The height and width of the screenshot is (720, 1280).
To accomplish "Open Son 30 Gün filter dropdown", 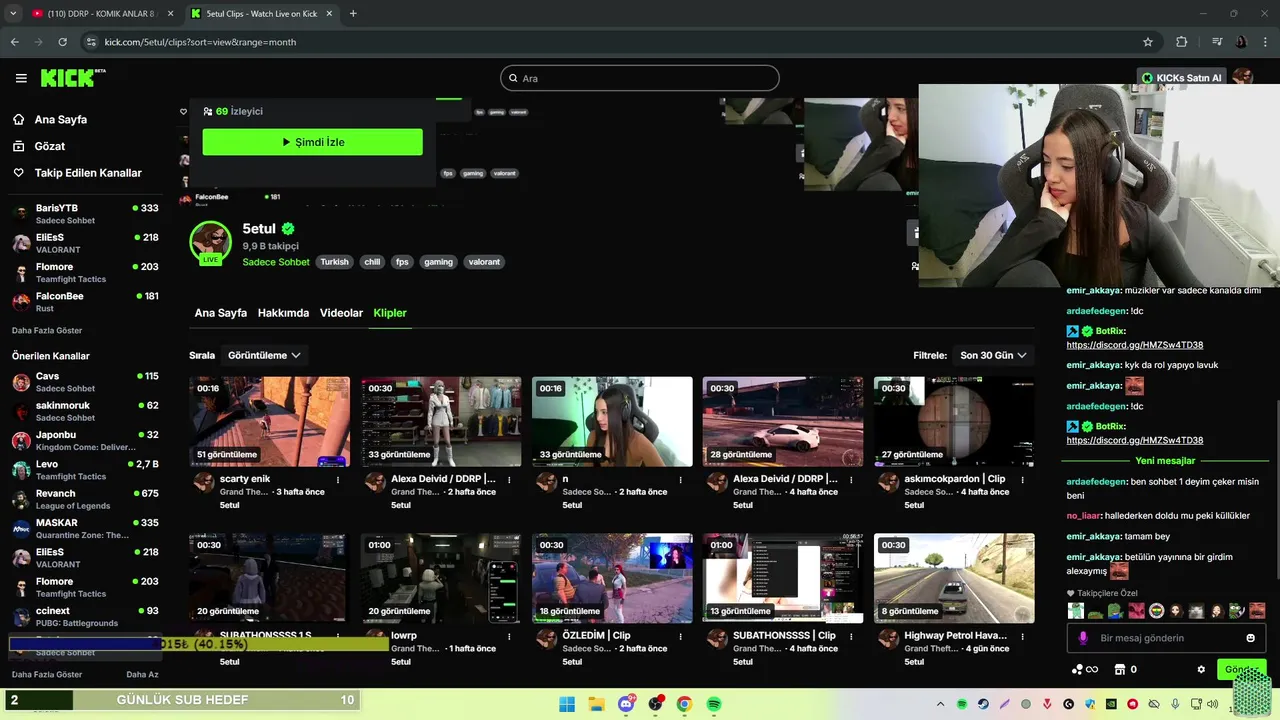I will pyautogui.click(x=993, y=355).
